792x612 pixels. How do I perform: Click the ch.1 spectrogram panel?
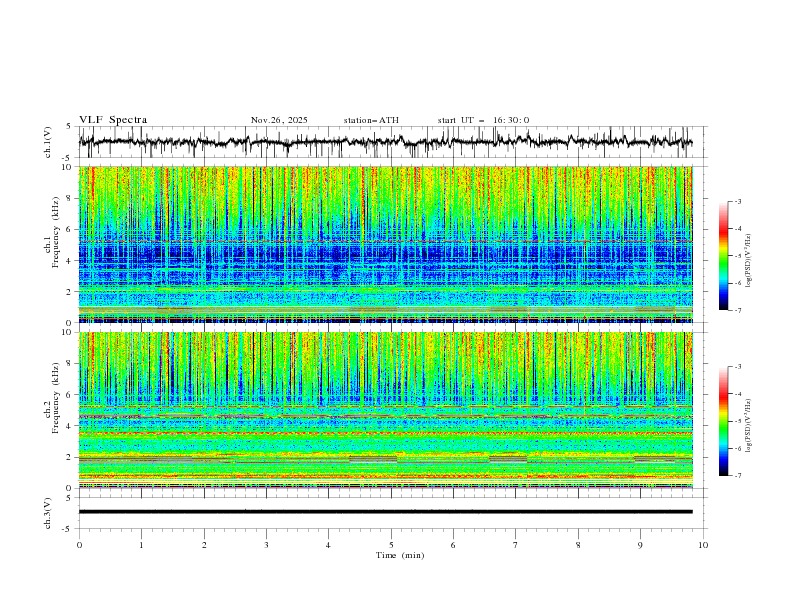[385, 244]
